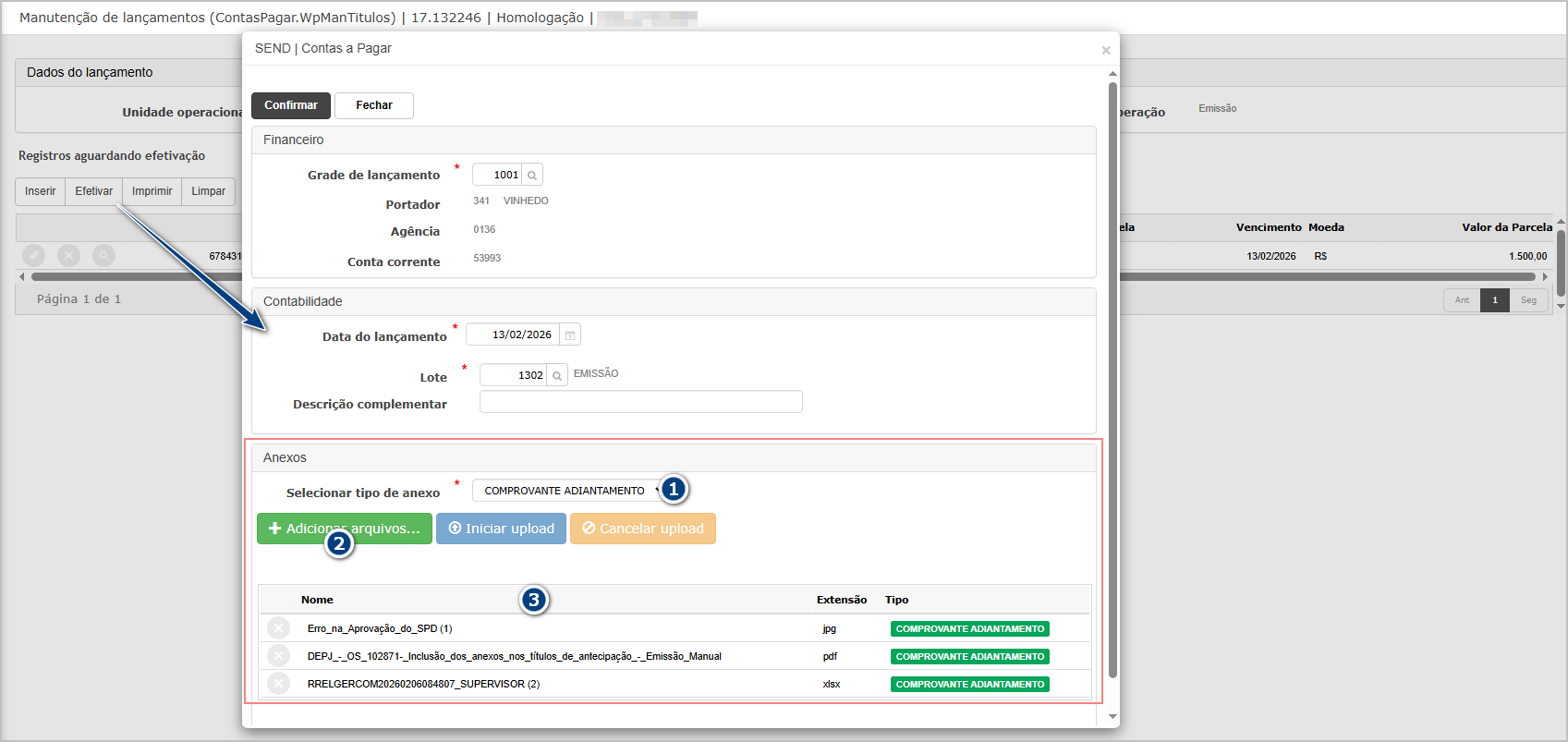Click the edit pencil icon on record 678431

[x=33, y=255]
